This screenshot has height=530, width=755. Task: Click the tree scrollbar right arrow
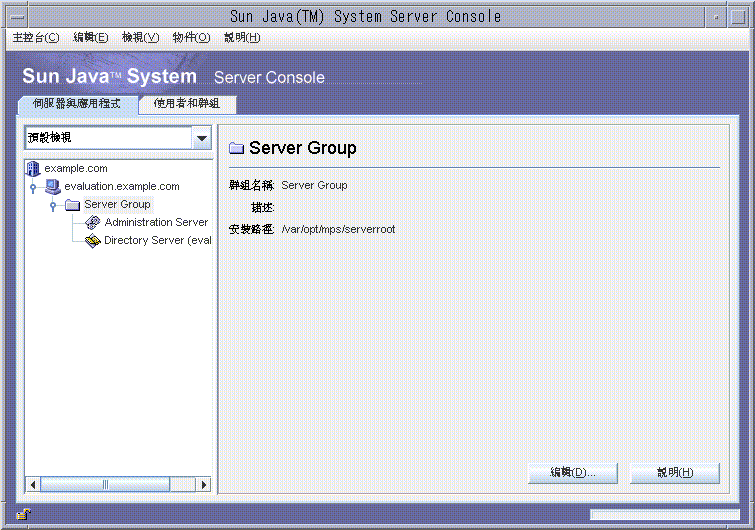204,484
